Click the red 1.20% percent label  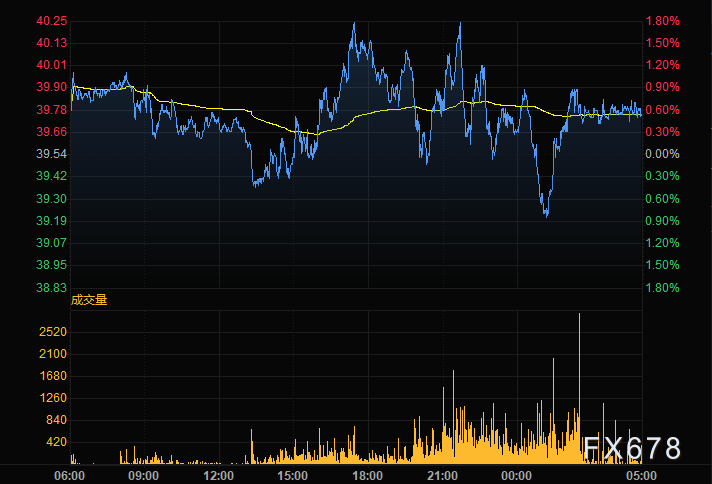663,65
